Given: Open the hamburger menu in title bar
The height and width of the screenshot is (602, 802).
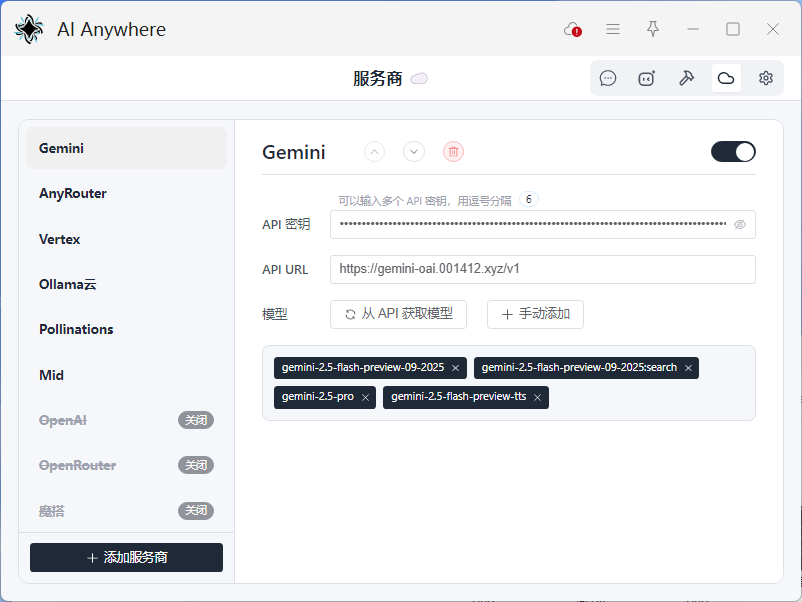Looking at the screenshot, I should 613,29.
